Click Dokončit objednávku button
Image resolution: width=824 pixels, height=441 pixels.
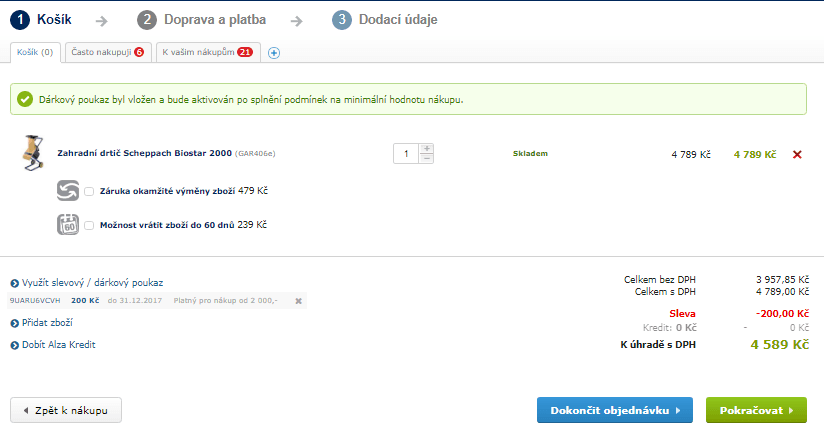[x=615, y=410]
